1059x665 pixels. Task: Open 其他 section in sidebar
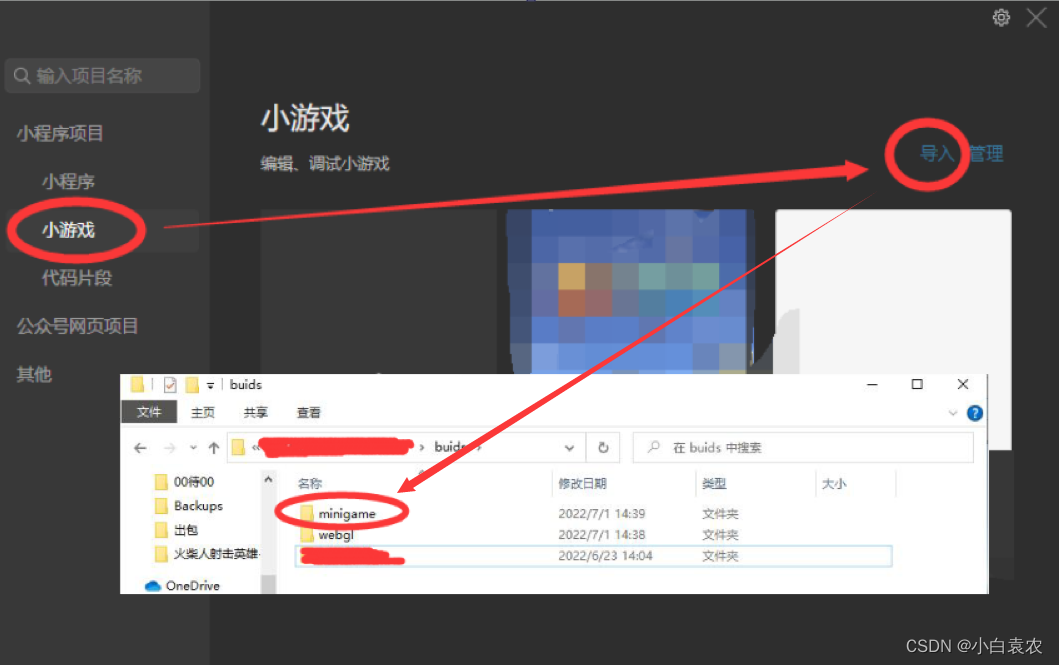[x=34, y=374]
